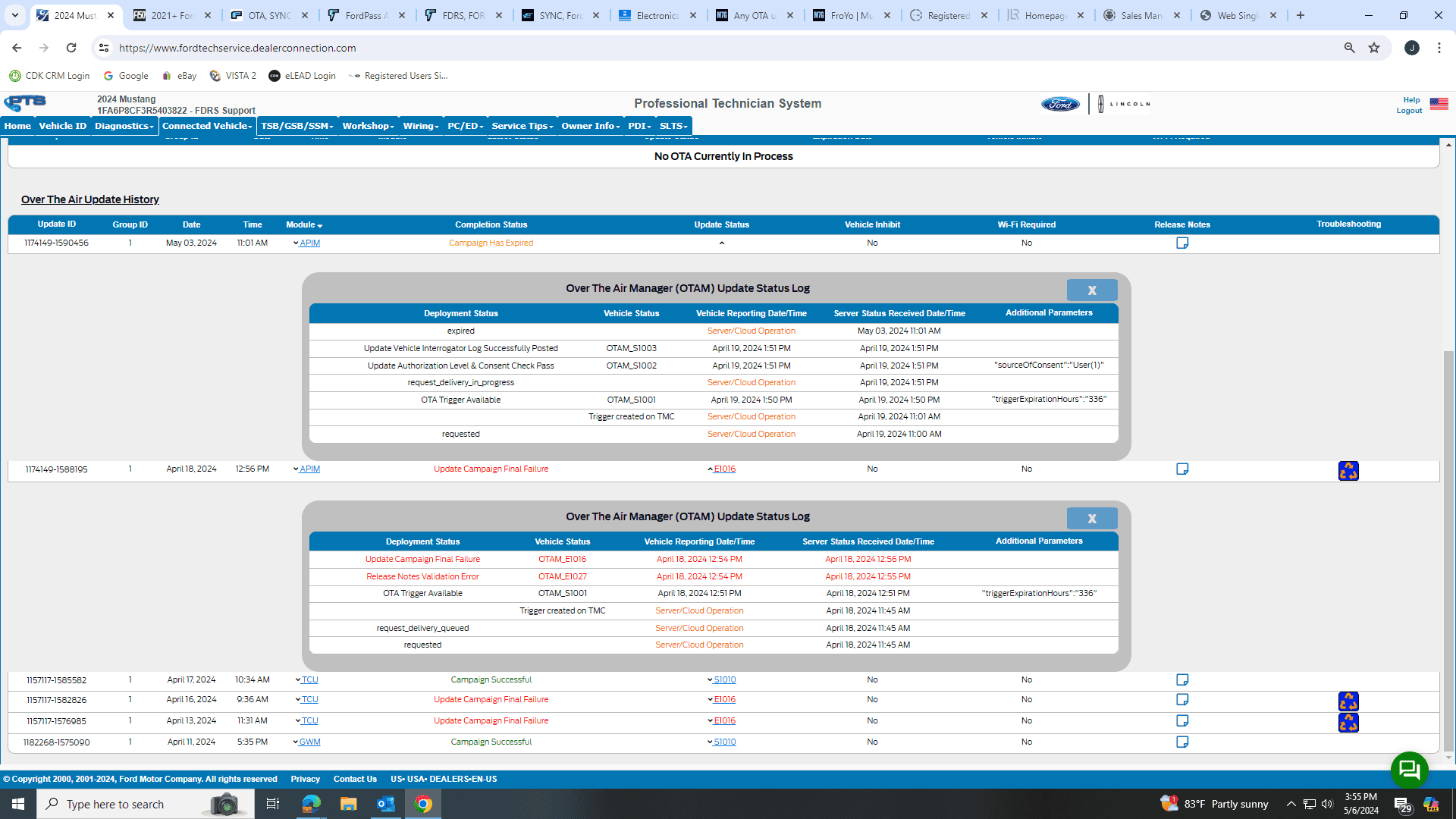Bookmark this page with the star icon
This screenshot has width=1456, height=819.
[x=1374, y=48]
